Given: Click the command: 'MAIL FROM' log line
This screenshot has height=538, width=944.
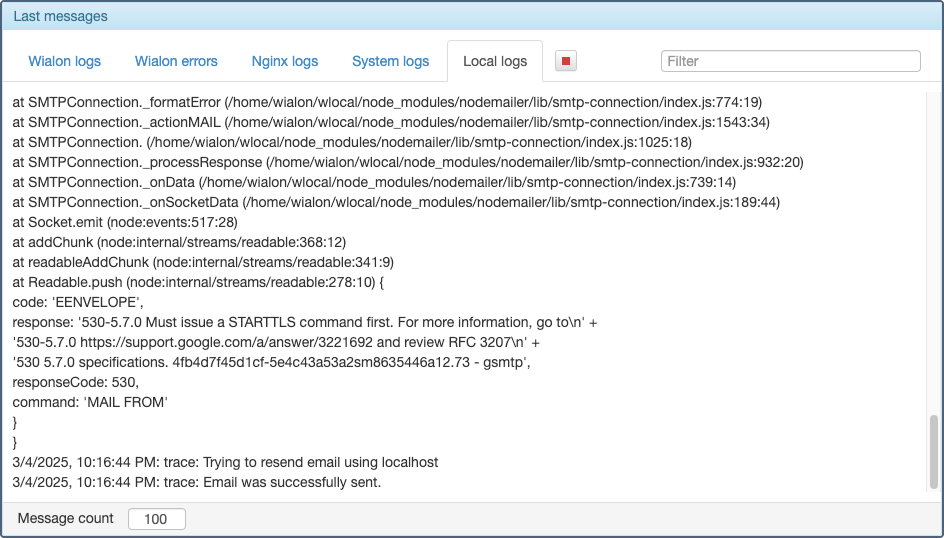Looking at the screenshot, I should coord(90,402).
